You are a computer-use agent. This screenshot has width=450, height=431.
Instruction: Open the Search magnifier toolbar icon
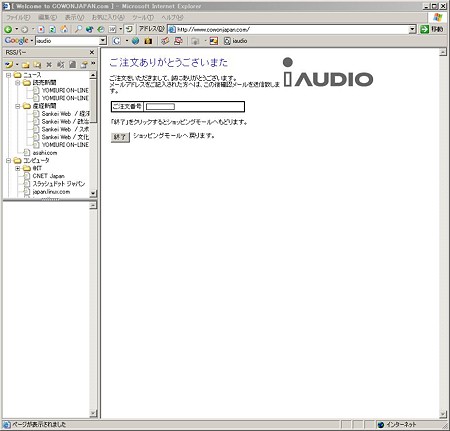pos(78,29)
